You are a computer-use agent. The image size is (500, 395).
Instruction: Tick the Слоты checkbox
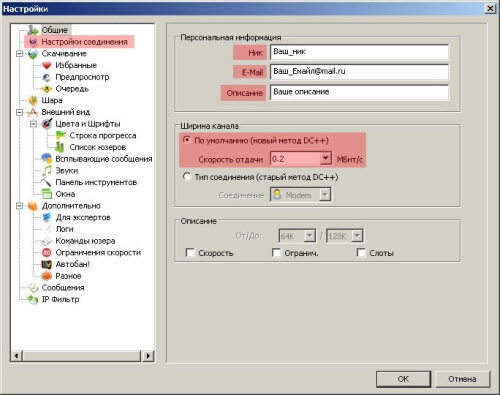(x=361, y=253)
